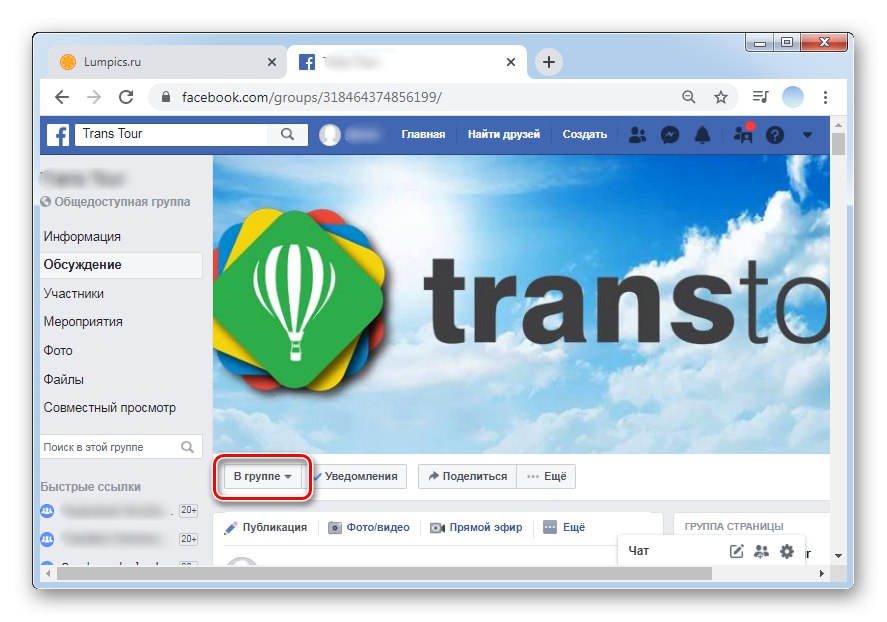Start a Публикация post
Viewport: 887px width, 622px height.
[266, 528]
